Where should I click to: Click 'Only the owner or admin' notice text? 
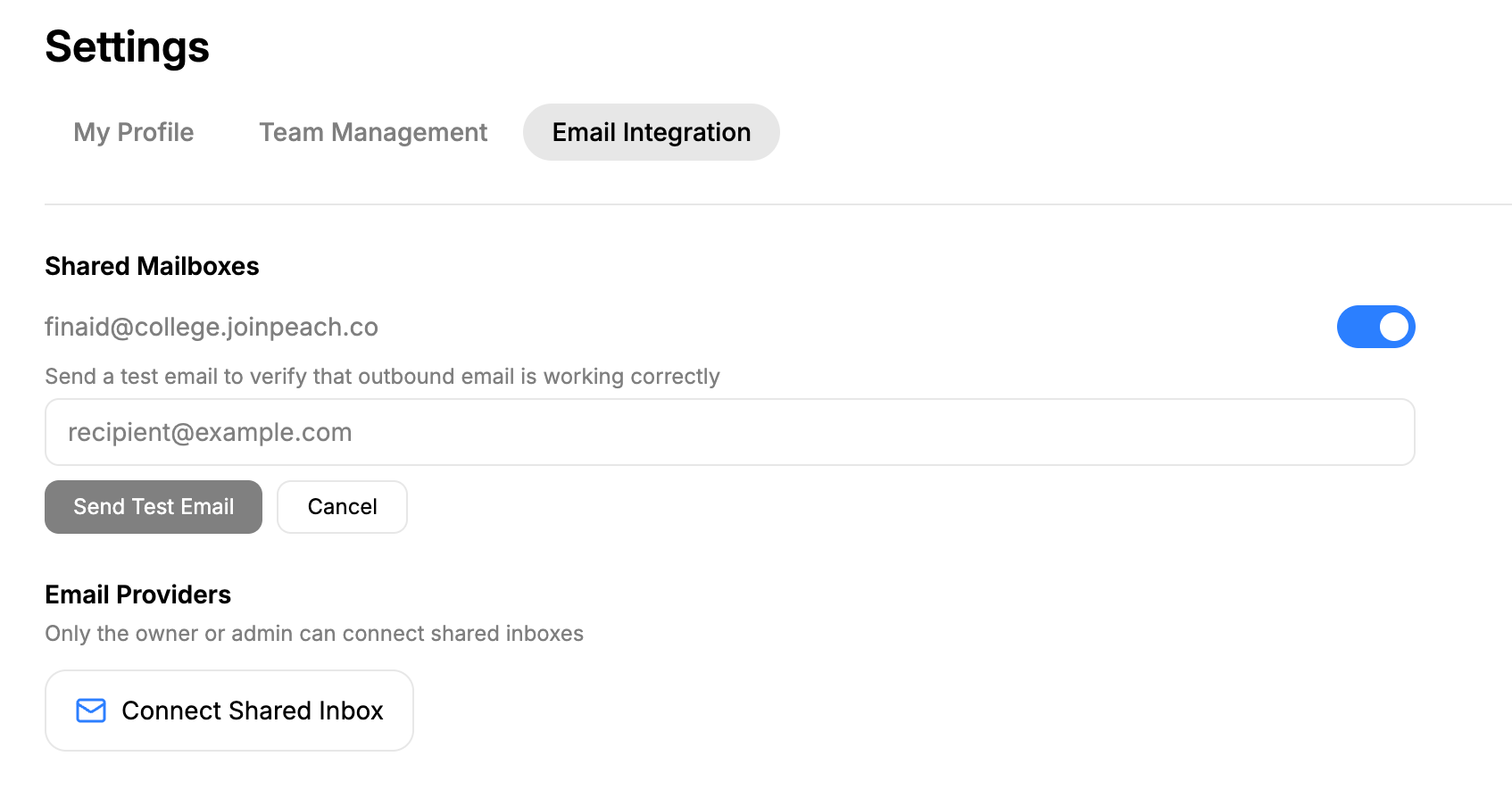(x=314, y=634)
